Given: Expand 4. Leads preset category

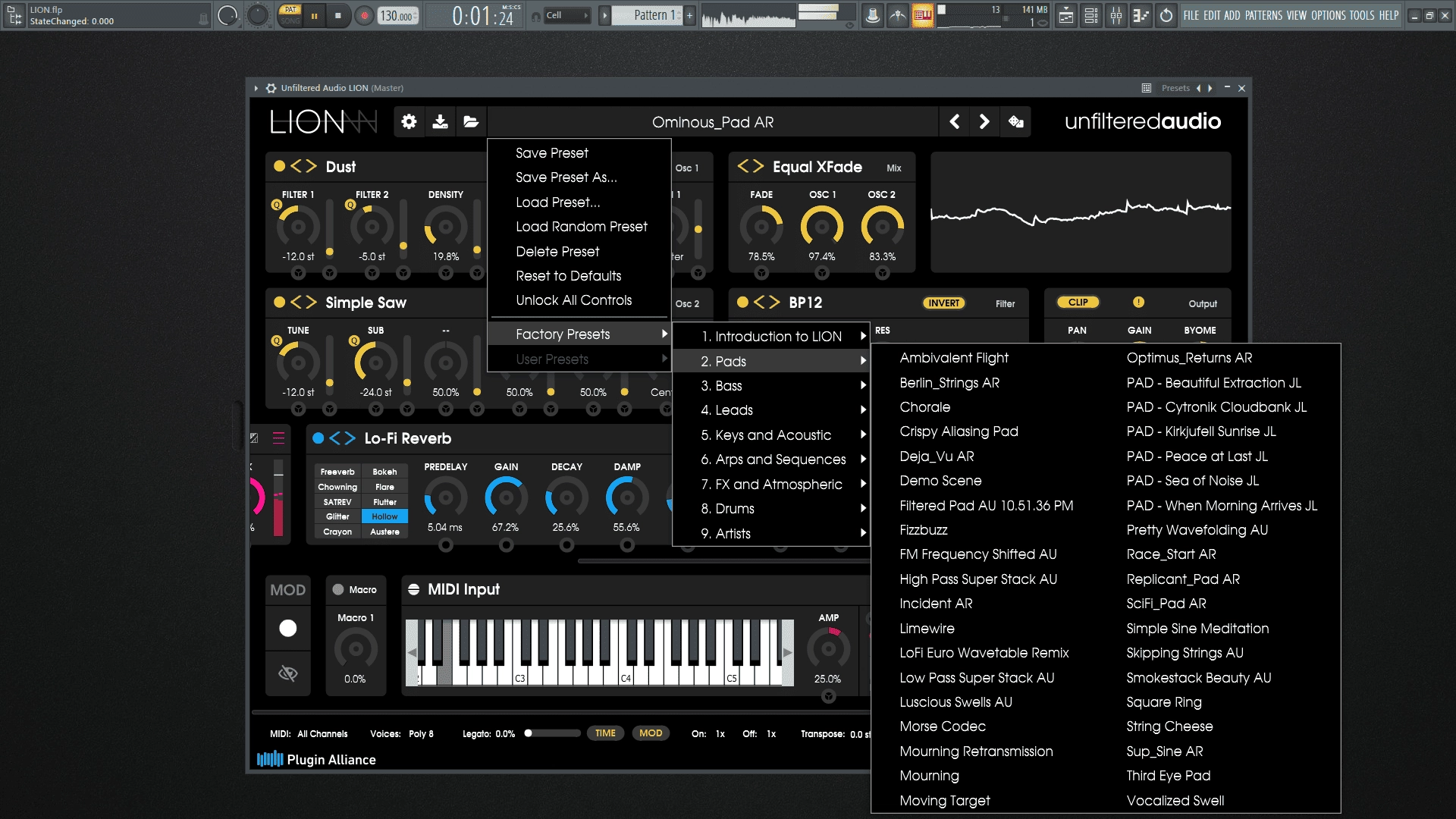Looking at the screenshot, I should tap(771, 410).
